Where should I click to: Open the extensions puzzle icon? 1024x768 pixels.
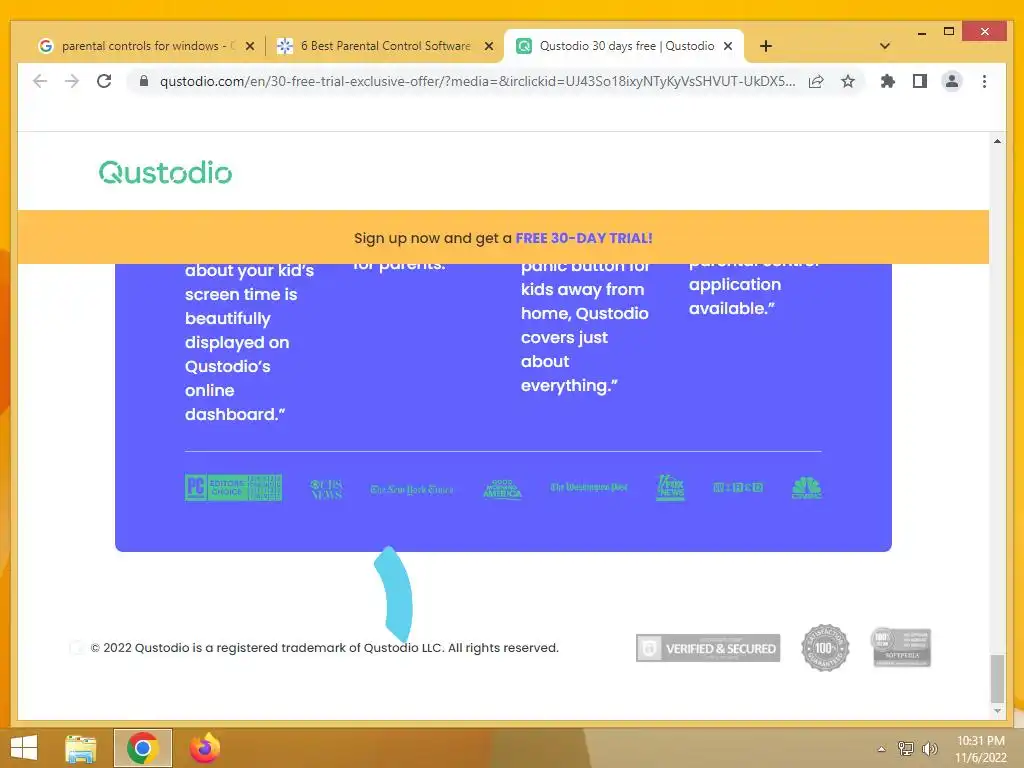click(x=888, y=82)
